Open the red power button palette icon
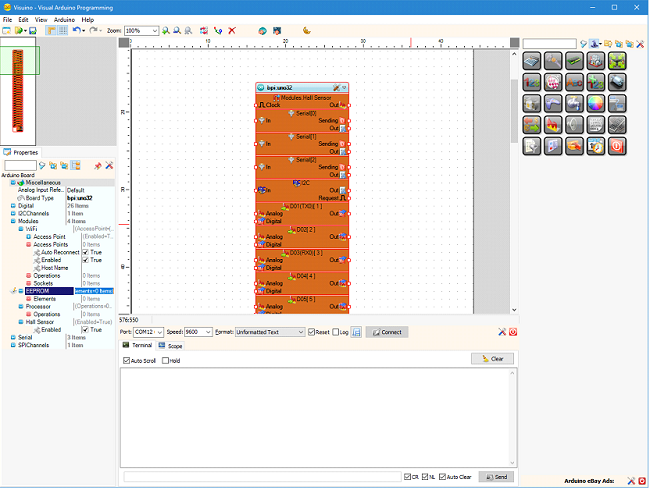 pyautogui.click(x=617, y=146)
